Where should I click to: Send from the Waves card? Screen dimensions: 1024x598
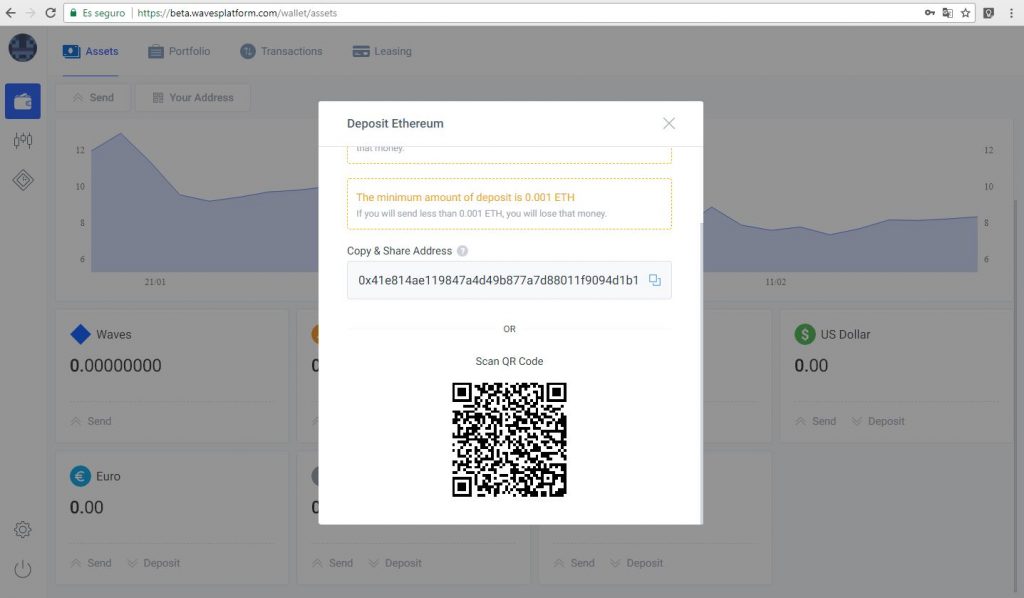pyautogui.click(x=91, y=421)
